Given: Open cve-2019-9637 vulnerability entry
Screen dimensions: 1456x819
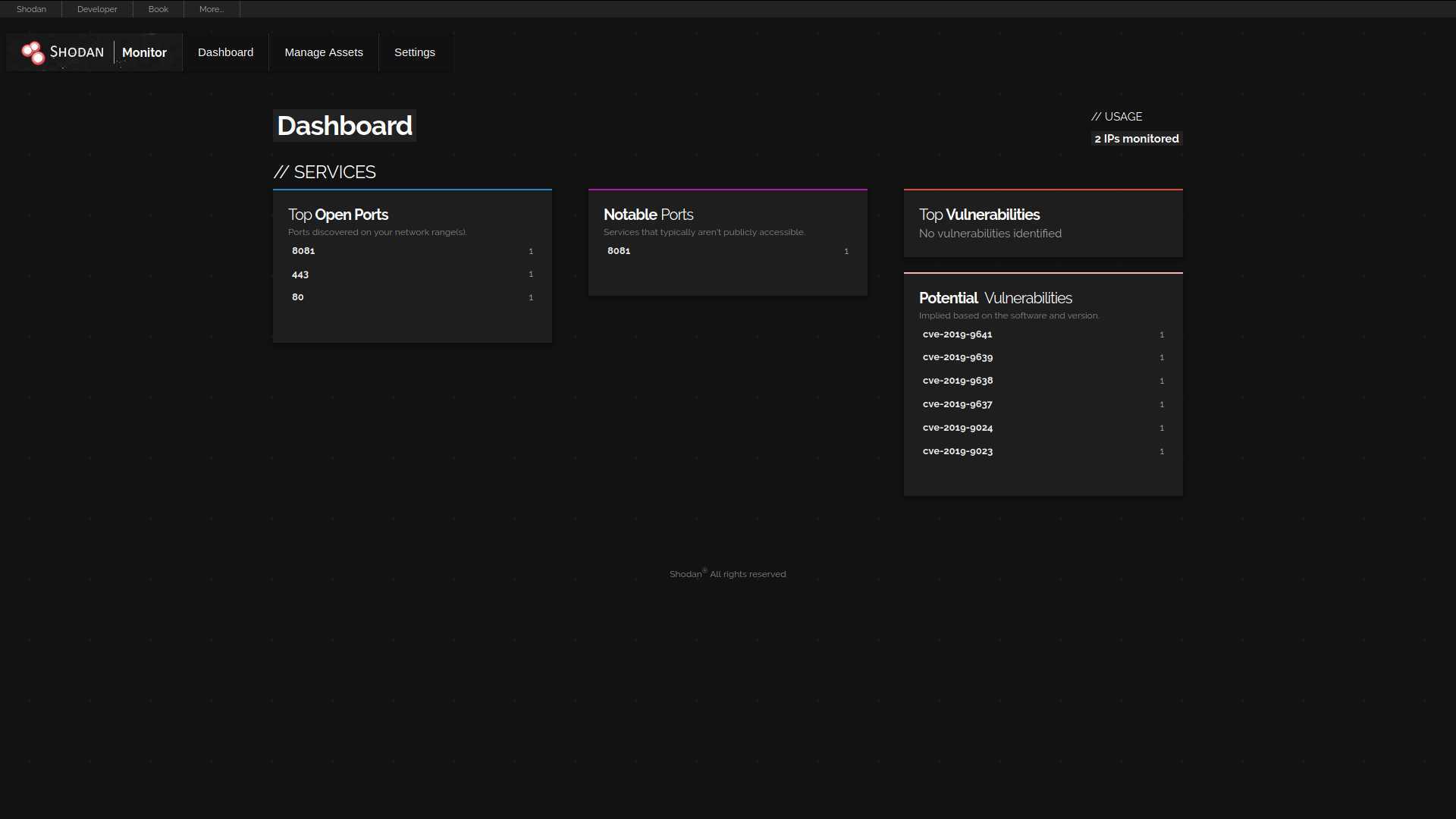Looking at the screenshot, I should (x=957, y=404).
